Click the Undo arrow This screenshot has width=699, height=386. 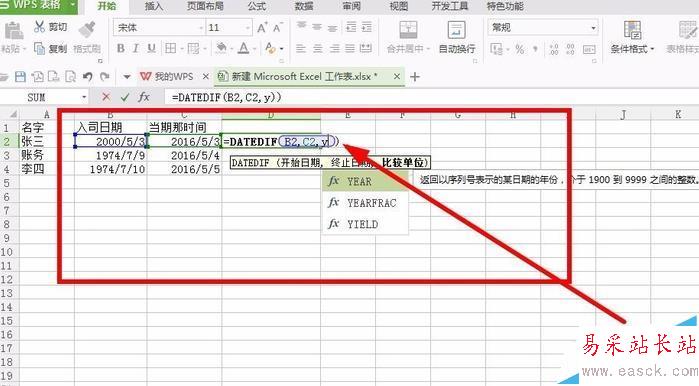[88, 77]
